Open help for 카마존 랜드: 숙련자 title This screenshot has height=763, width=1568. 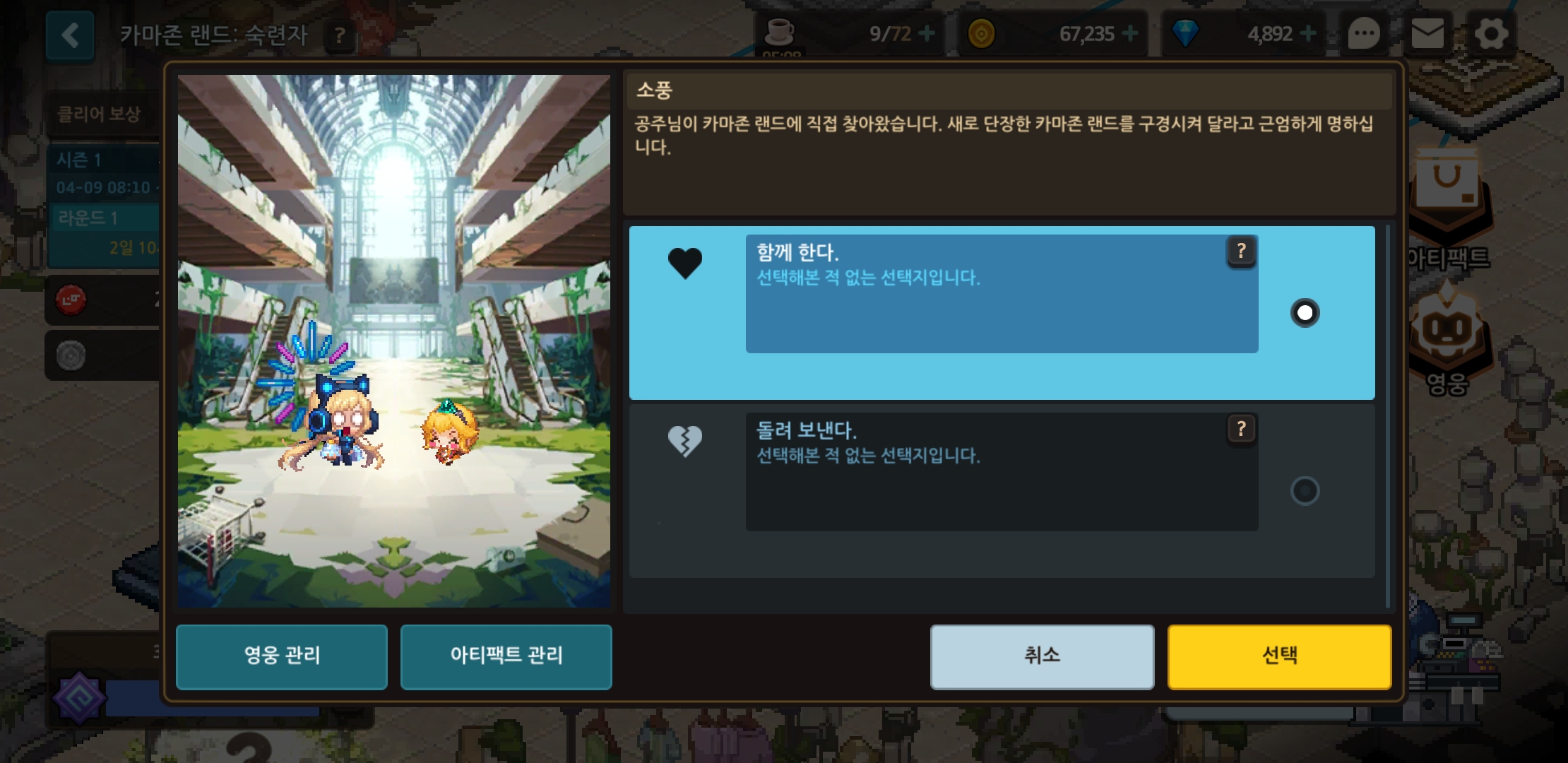click(x=340, y=35)
